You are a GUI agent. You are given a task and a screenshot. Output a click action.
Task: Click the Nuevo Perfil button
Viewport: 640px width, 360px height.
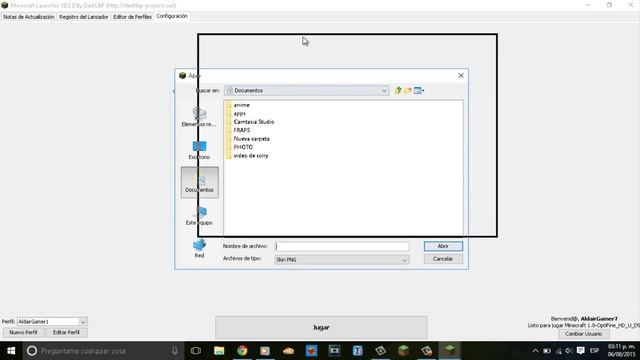[23, 332]
